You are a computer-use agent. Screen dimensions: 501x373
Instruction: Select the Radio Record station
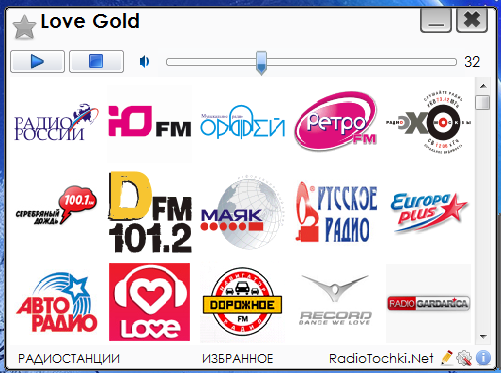[335, 300]
